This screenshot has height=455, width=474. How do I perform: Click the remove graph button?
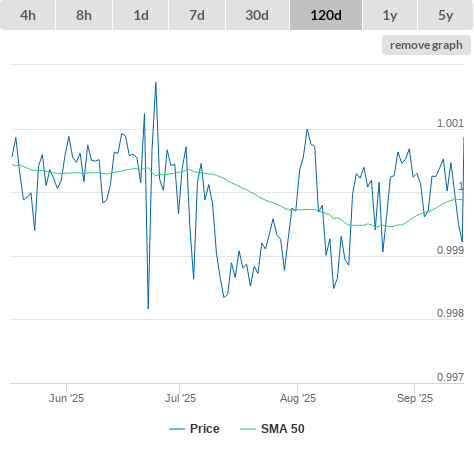coord(426,45)
